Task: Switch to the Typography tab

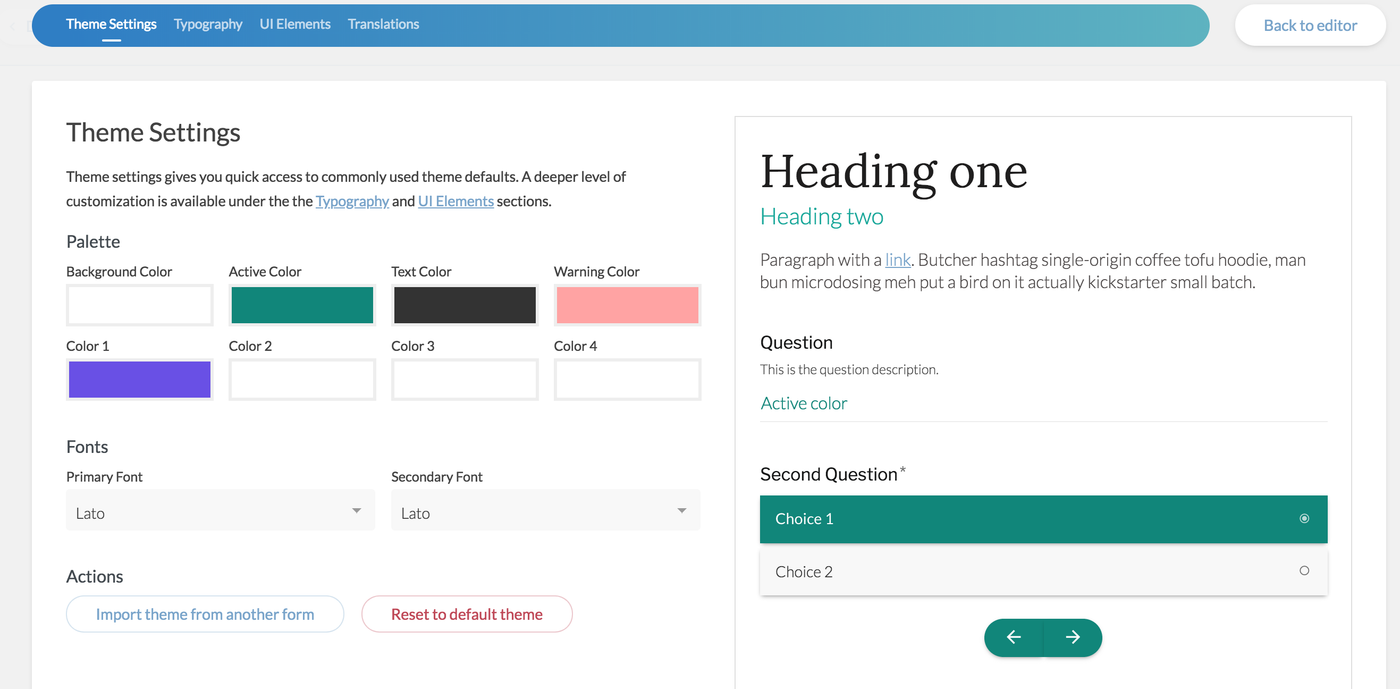Action: point(207,24)
